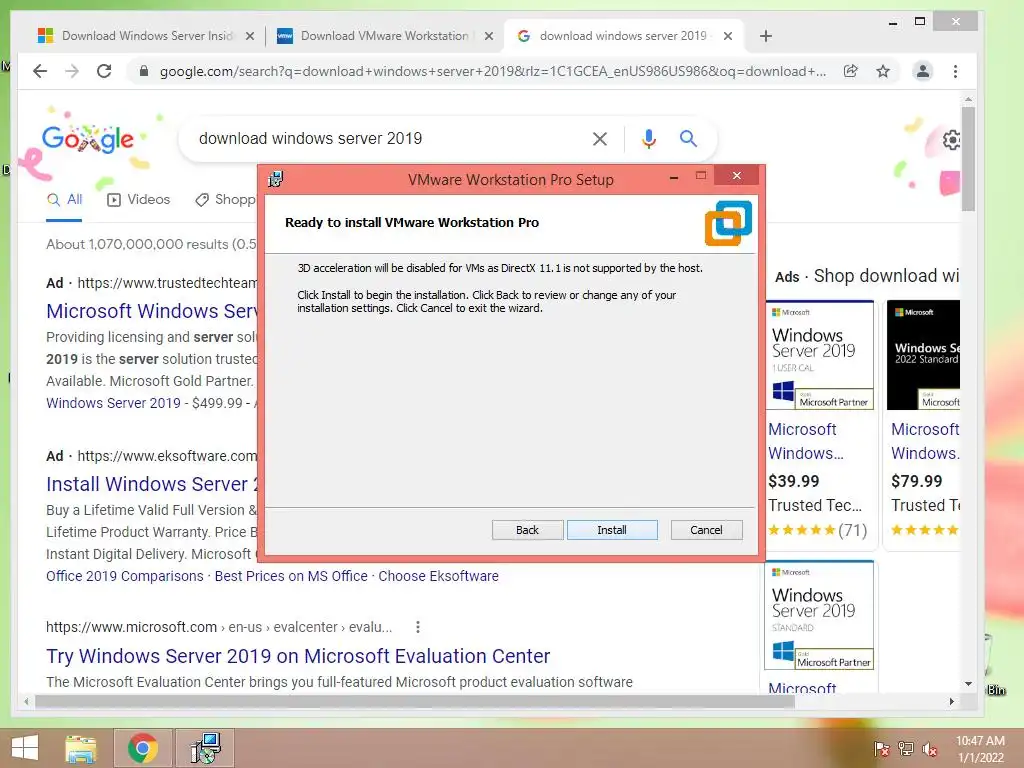Click the Action Center flag tray icon
Image resolution: width=1024 pixels, height=768 pixels.
(882, 748)
